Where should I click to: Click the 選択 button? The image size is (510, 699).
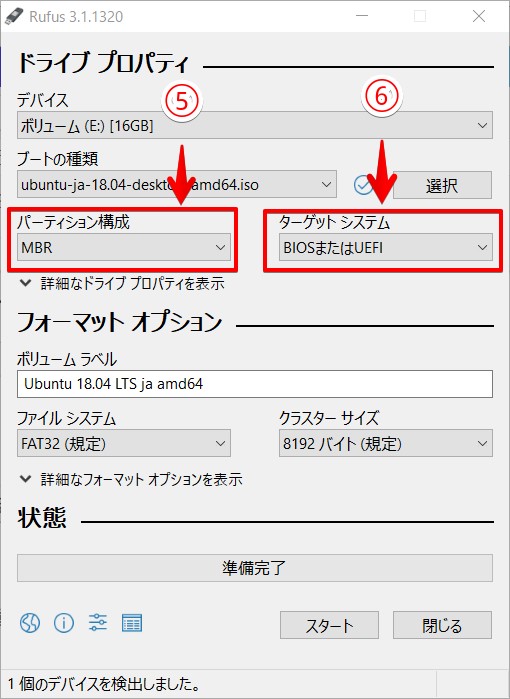tap(442, 185)
